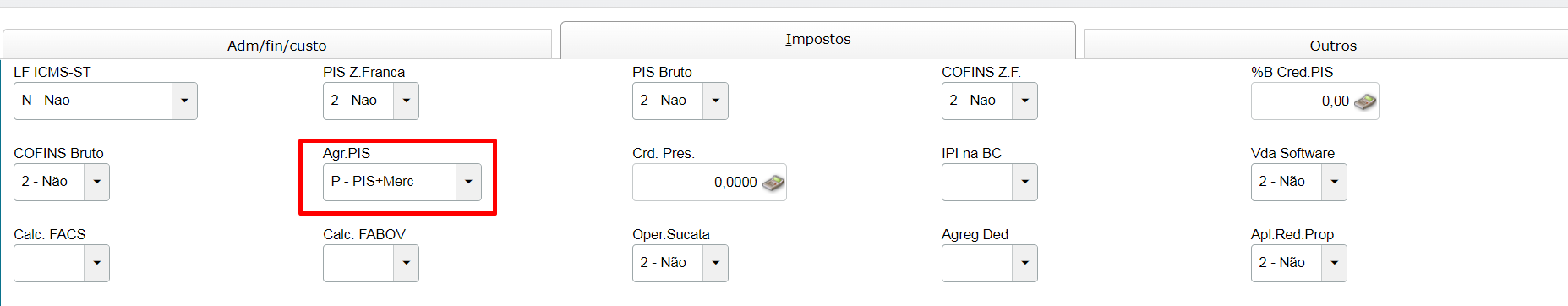This screenshot has height=306, width=1568.
Task: Open the COFINS Z.F. dropdown
Action: [x=1024, y=101]
